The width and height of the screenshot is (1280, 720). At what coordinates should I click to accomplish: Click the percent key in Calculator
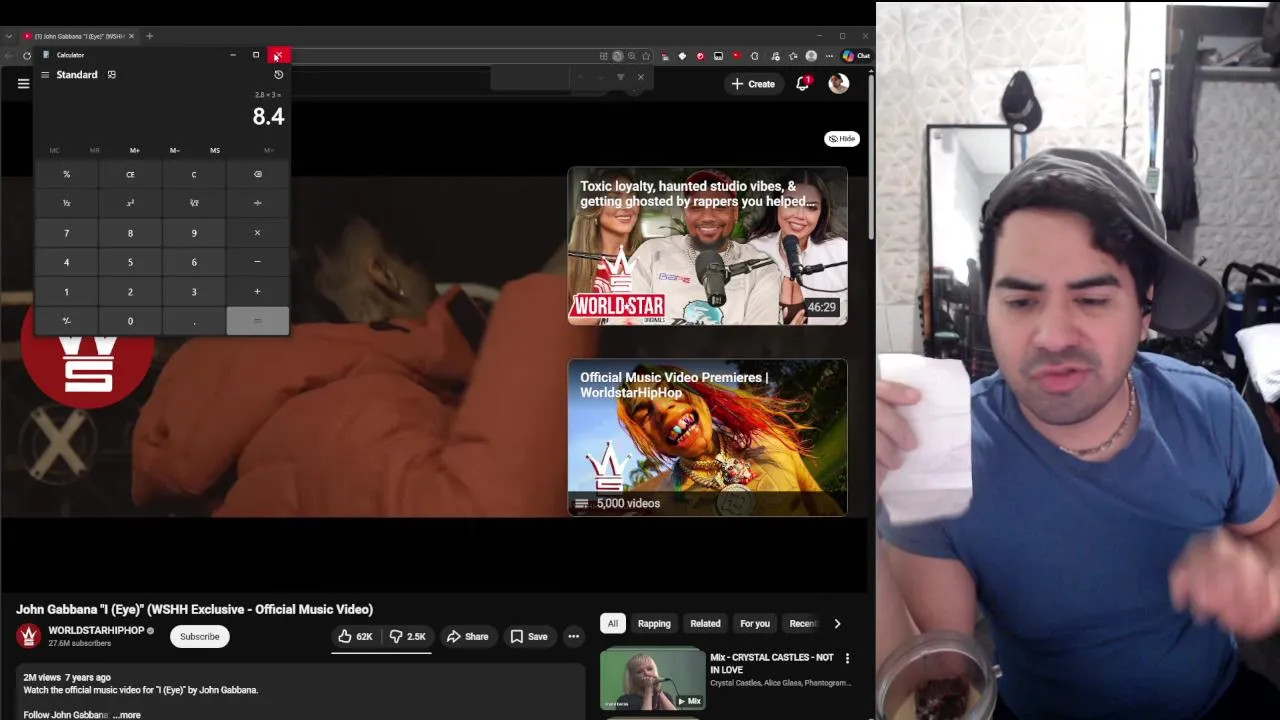(x=67, y=174)
